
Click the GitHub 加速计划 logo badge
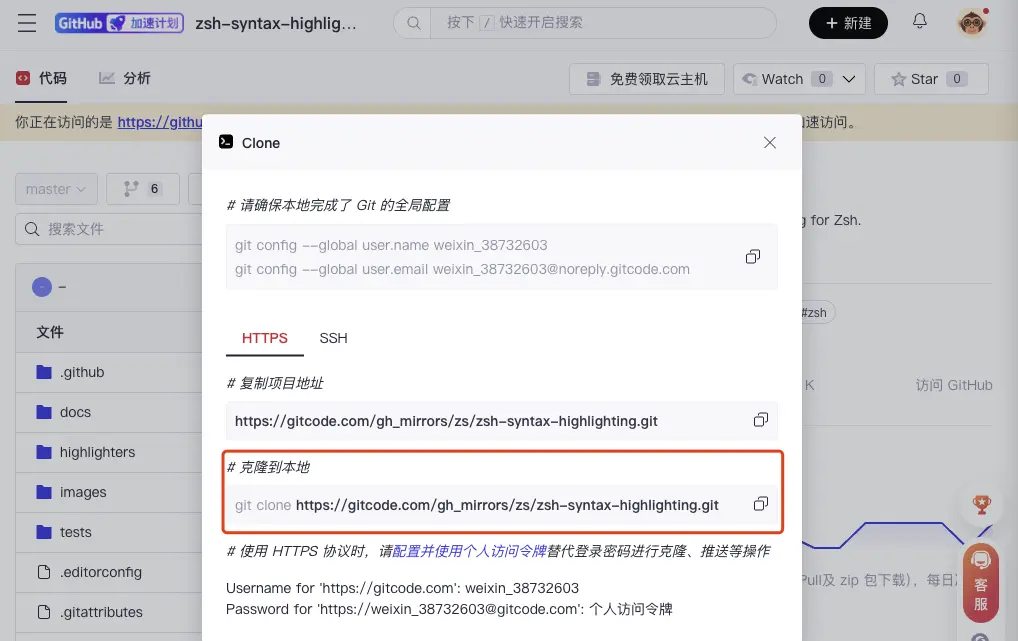tap(119, 23)
